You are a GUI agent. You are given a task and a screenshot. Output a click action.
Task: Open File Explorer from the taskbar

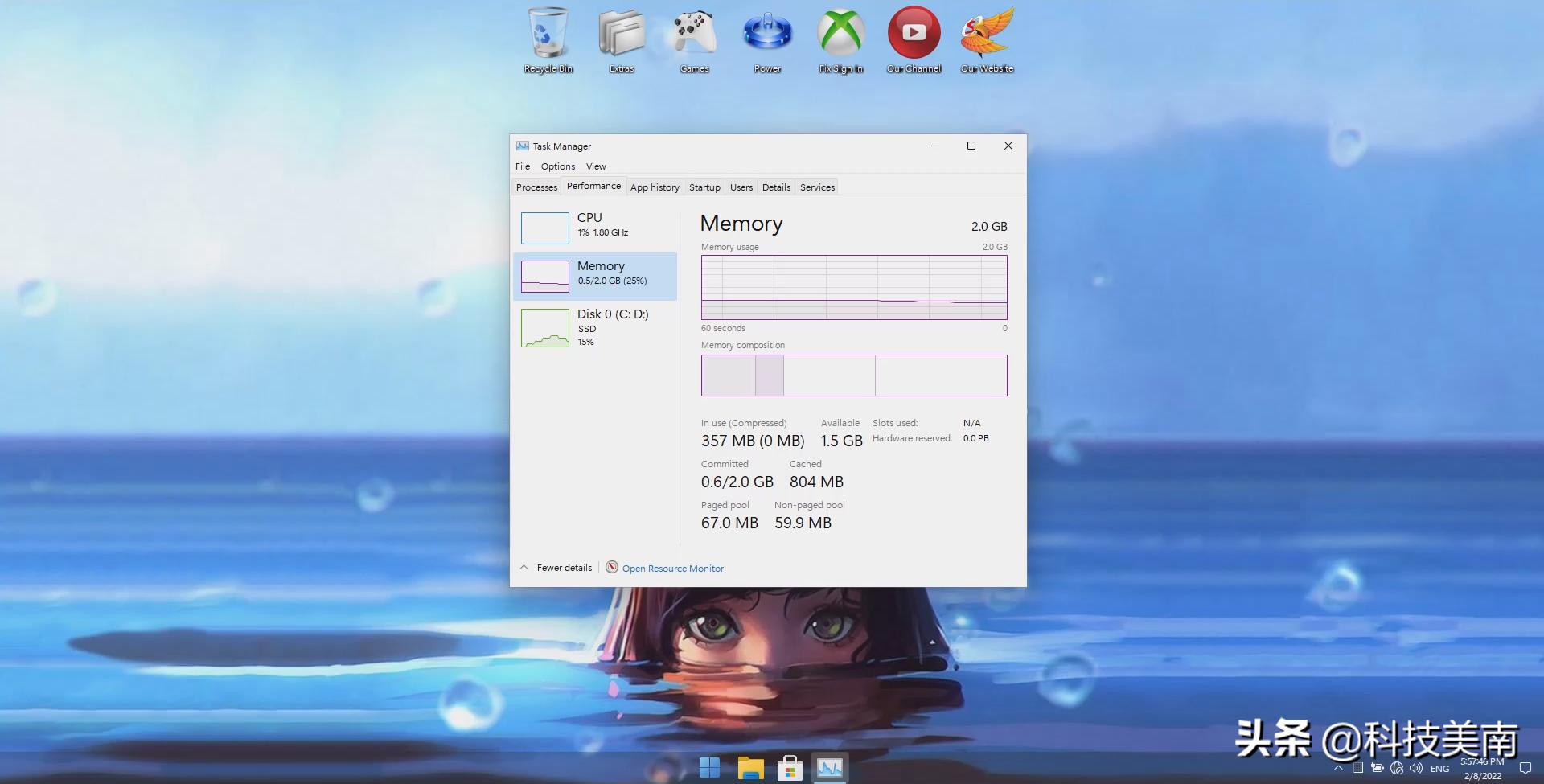pyautogui.click(x=750, y=767)
